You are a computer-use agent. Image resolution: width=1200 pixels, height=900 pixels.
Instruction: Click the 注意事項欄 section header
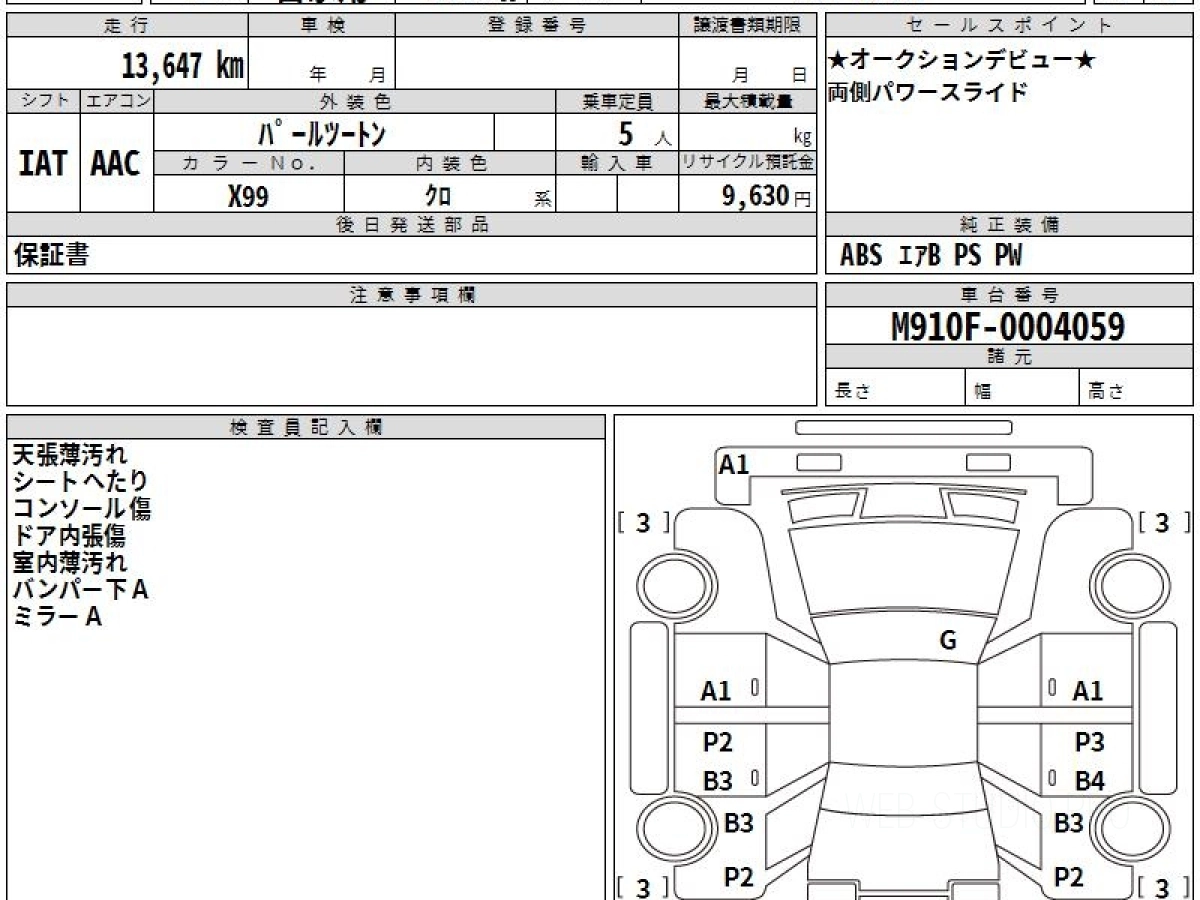click(x=412, y=295)
